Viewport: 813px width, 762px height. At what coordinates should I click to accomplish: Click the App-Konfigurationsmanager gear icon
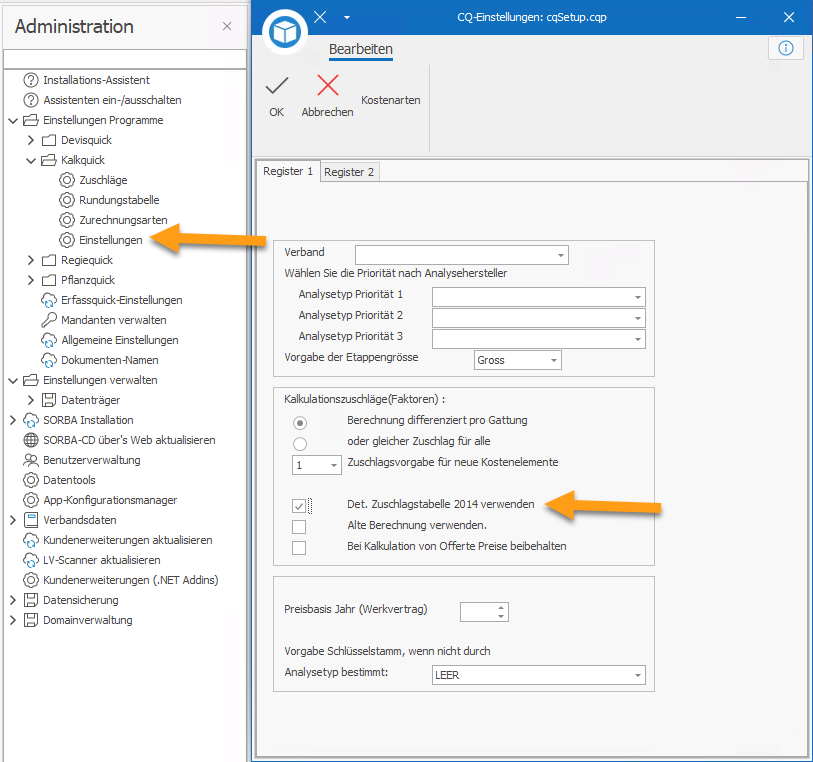coord(31,500)
